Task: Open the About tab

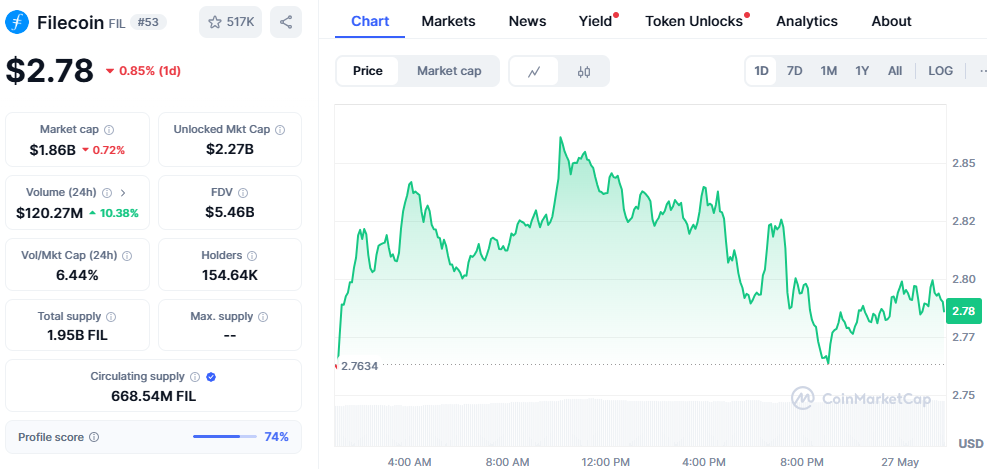Action: click(x=891, y=21)
